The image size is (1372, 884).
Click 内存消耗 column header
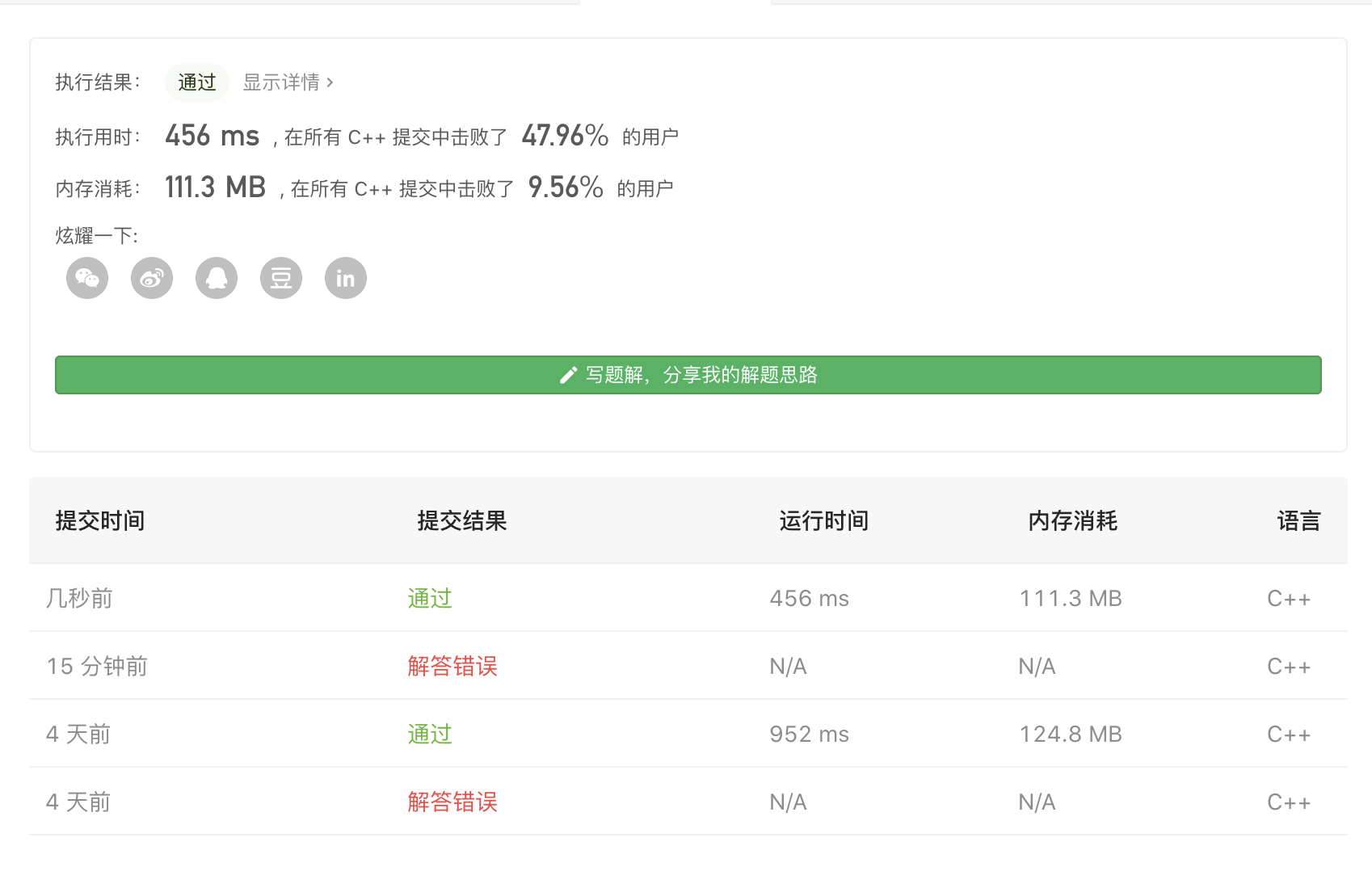(1073, 521)
